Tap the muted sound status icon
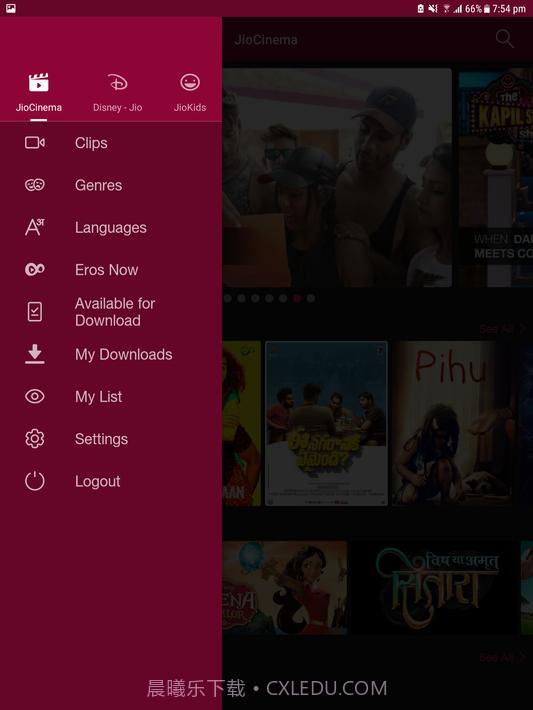The height and width of the screenshot is (710, 533). tap(433, 9)
